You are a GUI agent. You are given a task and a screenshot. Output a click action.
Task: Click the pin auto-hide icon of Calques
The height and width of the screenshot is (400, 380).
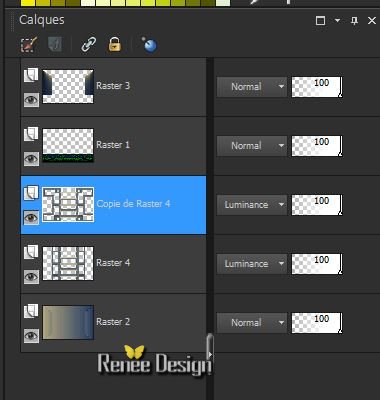[354, 21]
